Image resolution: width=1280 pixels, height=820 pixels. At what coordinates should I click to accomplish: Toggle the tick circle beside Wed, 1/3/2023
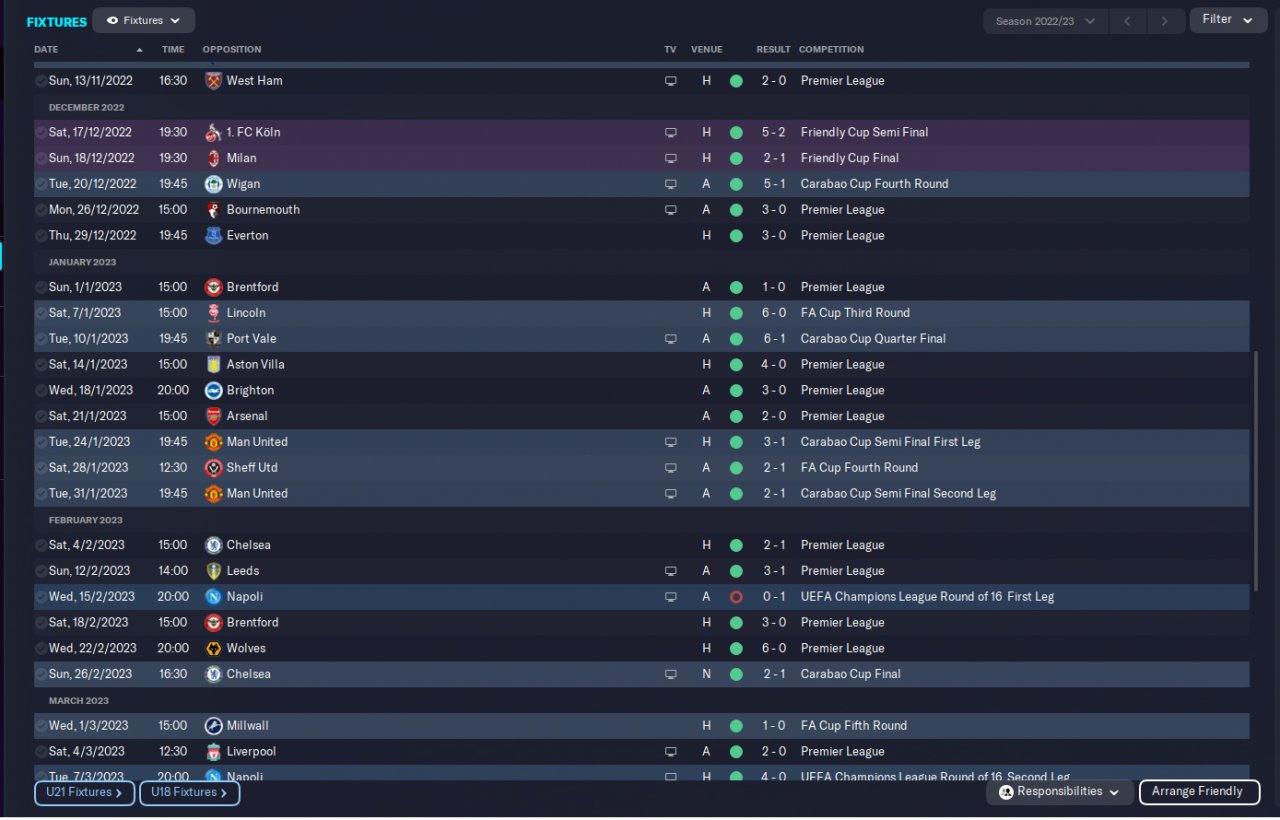coord(40,726)
